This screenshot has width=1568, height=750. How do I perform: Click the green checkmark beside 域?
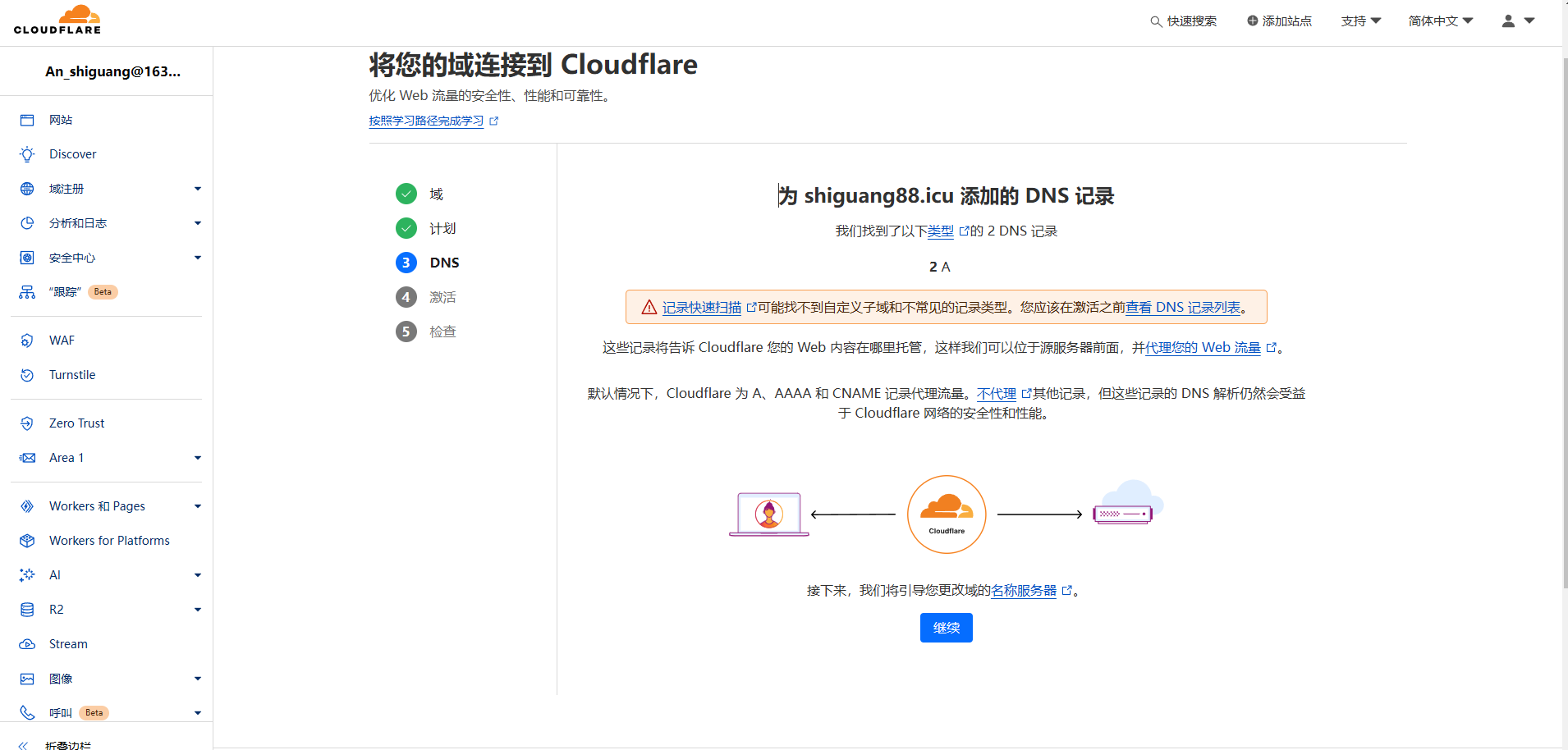point(406,194)
